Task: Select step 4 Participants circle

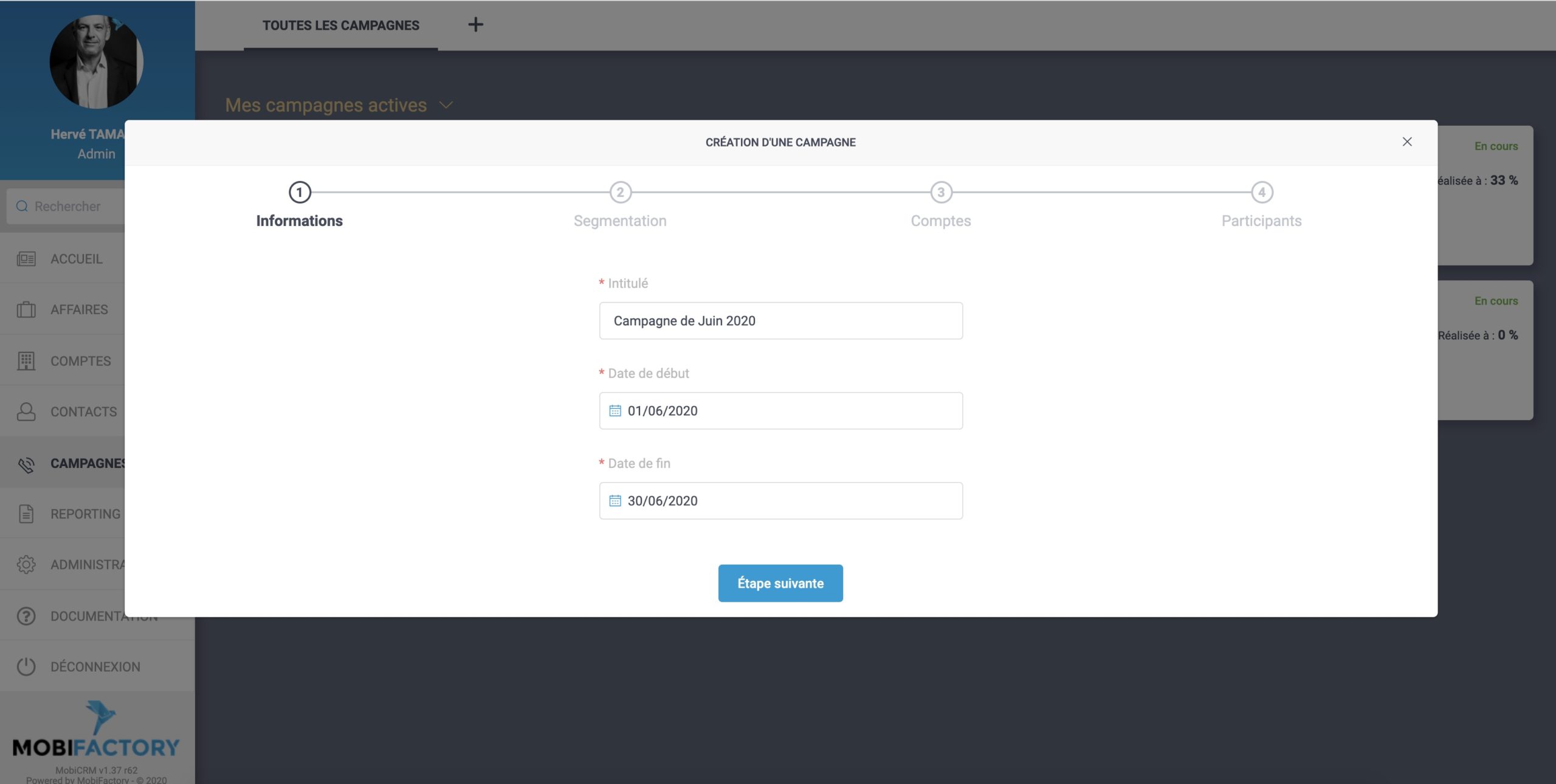Action: click(1262, 193)
